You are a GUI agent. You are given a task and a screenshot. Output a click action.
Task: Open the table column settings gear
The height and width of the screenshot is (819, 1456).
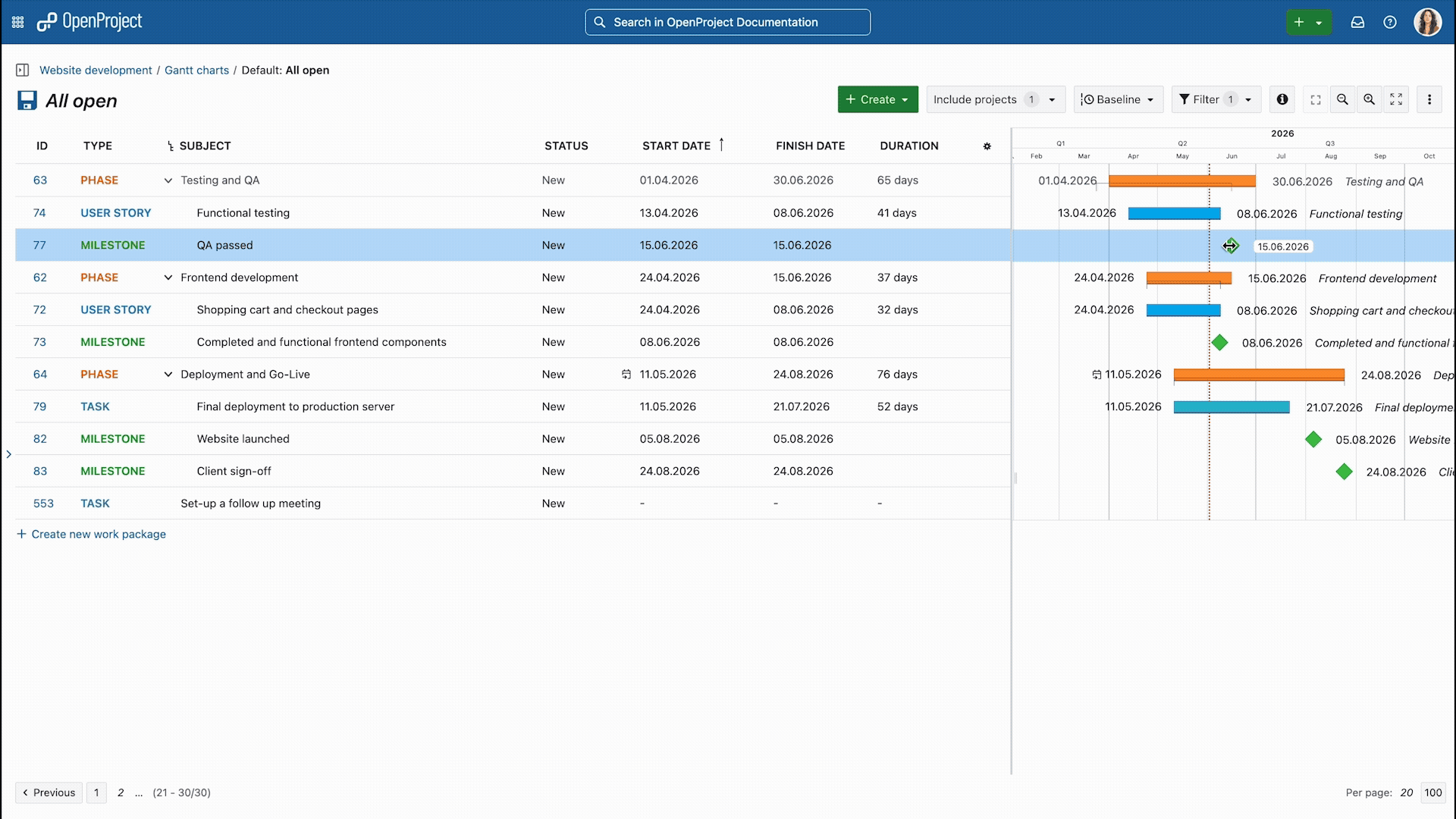coord(987,146)
